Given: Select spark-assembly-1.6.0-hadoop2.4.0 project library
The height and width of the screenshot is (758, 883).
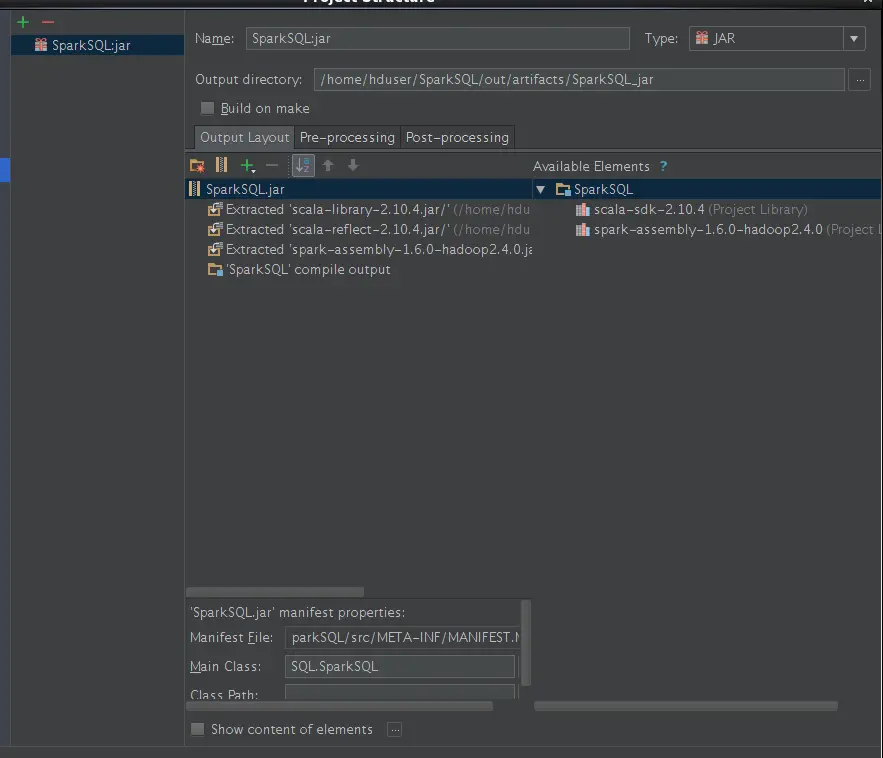Looking at the screenshot, I should point(726,230).
